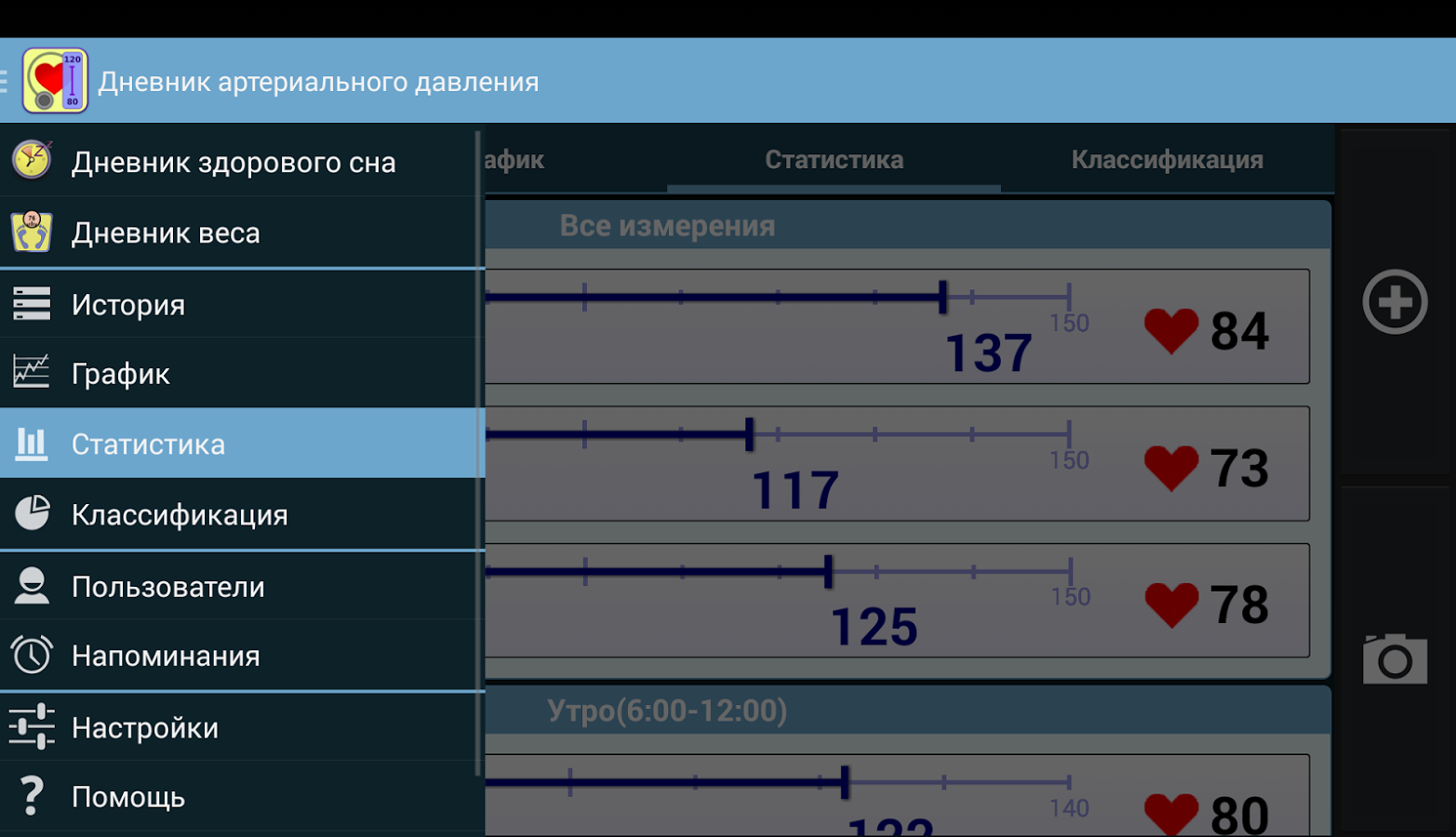Open Настройки in the side menu
Image resolution: width=1456 pixels, height=837 pixels.
click(x=242, y=727)
